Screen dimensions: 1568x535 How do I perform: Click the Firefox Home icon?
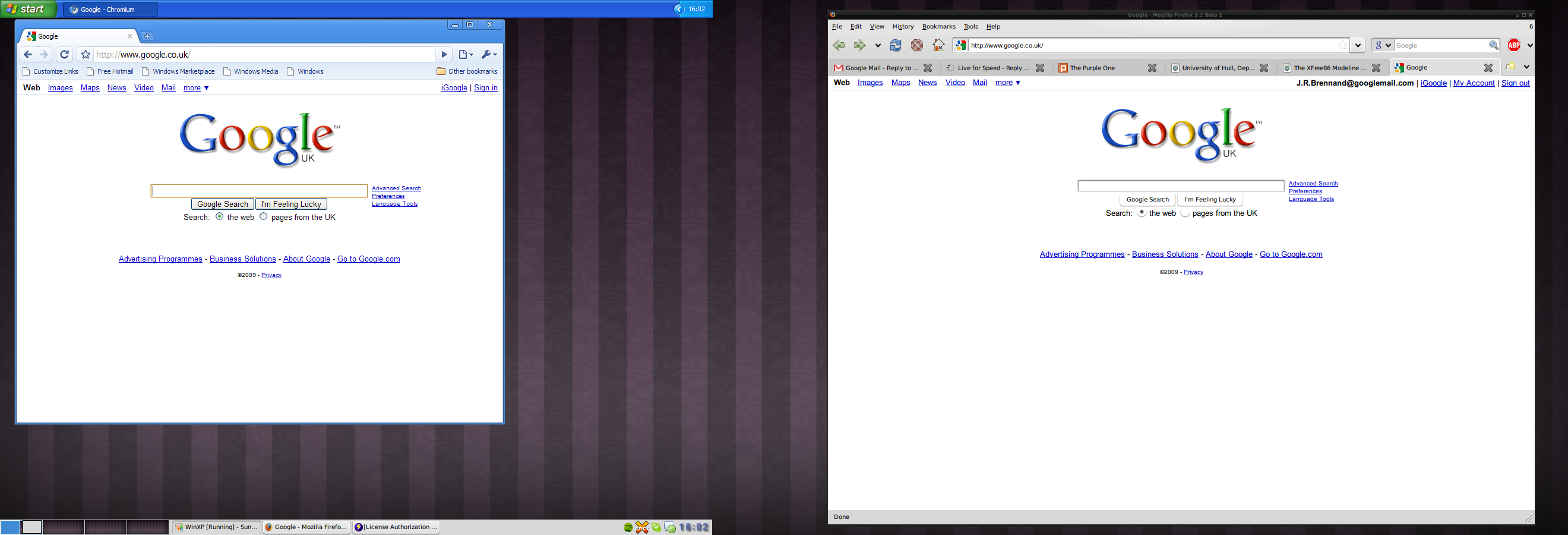[x=938, y=45]
